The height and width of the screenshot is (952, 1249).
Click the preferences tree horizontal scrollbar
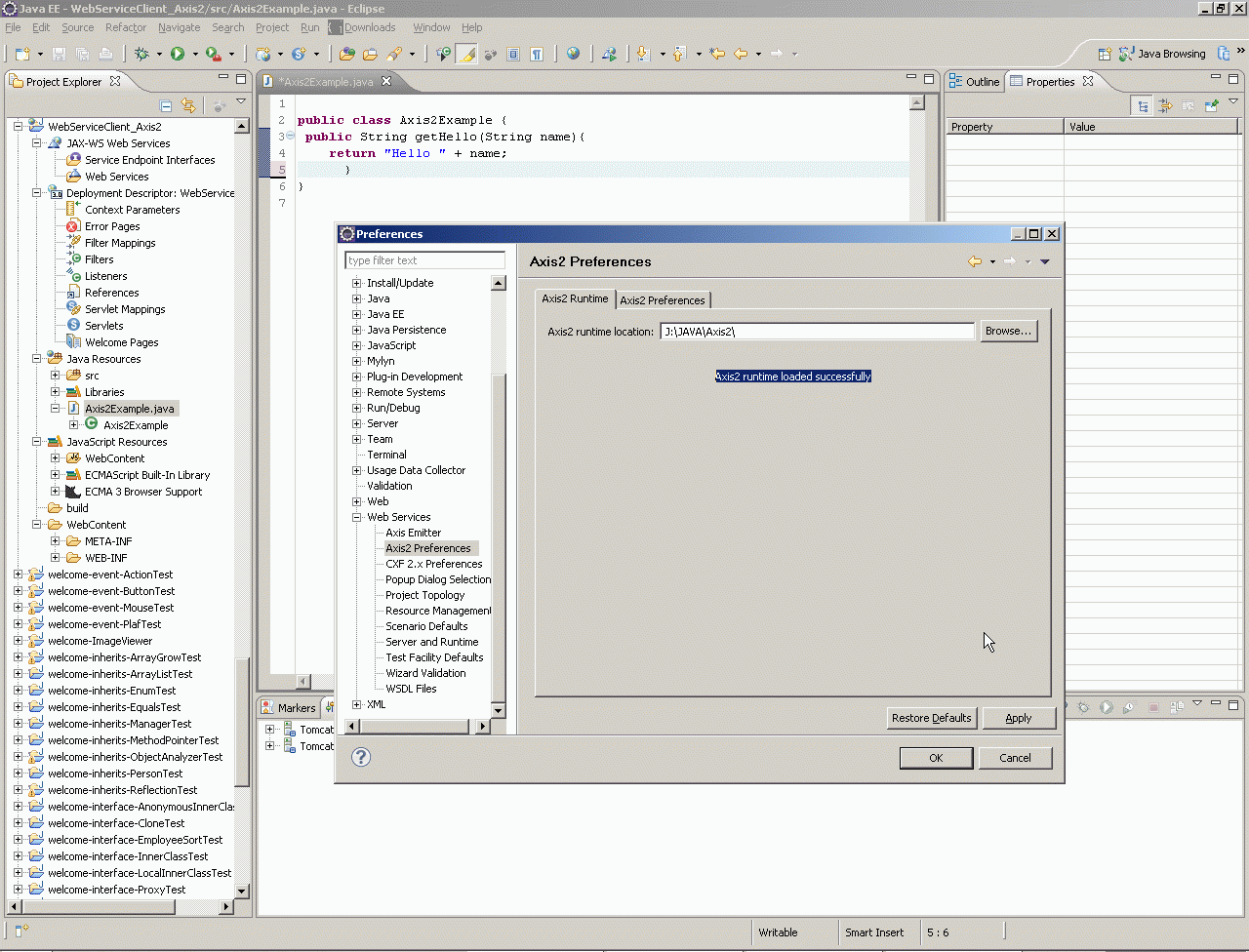point(415,727)
